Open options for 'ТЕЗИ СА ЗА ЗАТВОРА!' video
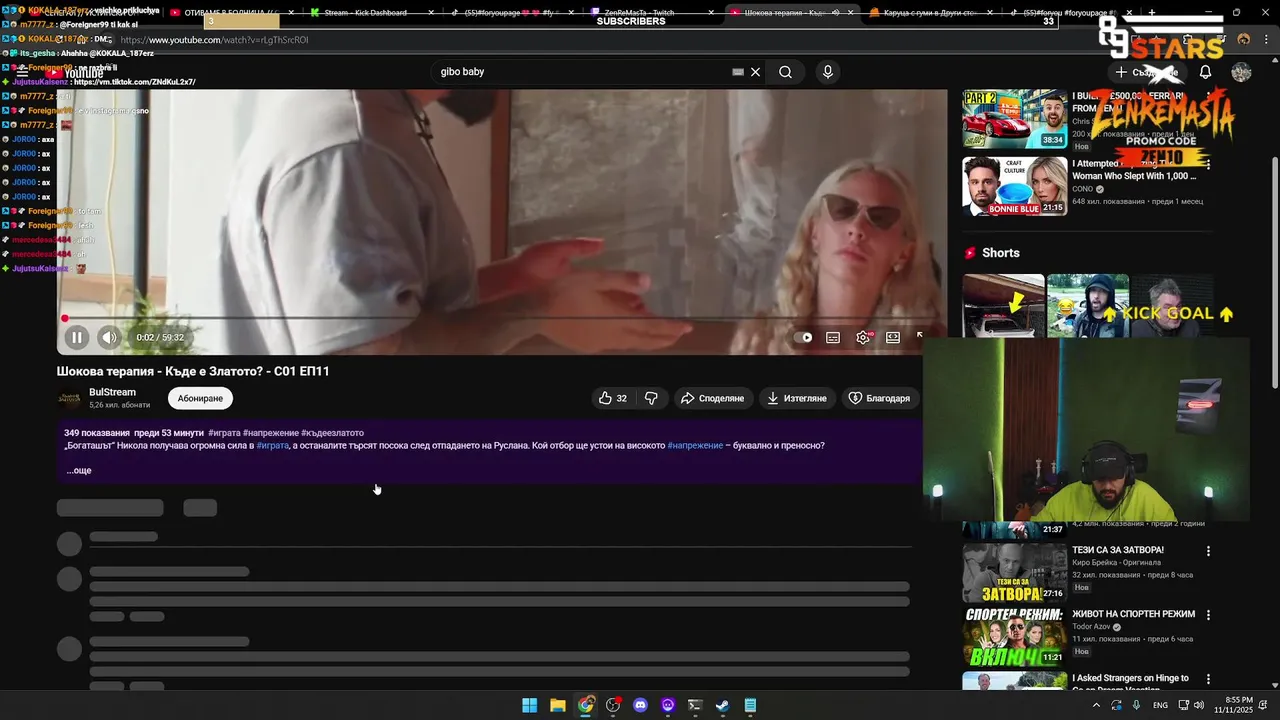 click(x=1208, y=551)
